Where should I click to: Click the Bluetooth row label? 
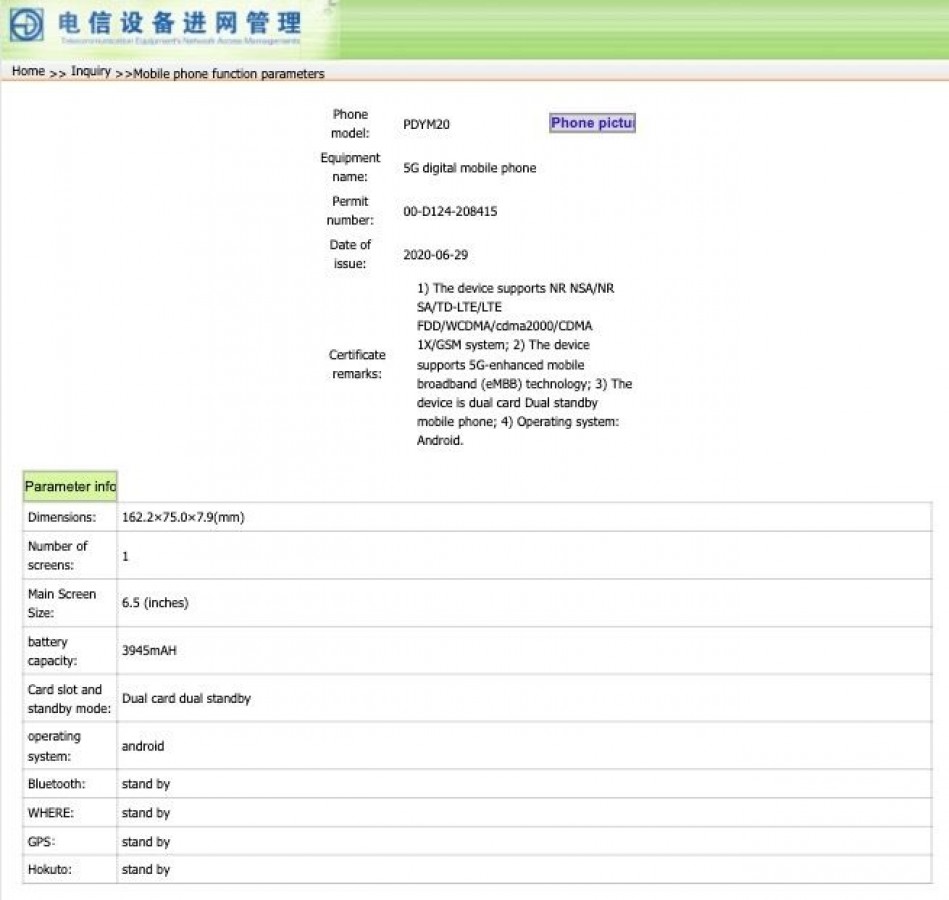[x=56, y=784]
